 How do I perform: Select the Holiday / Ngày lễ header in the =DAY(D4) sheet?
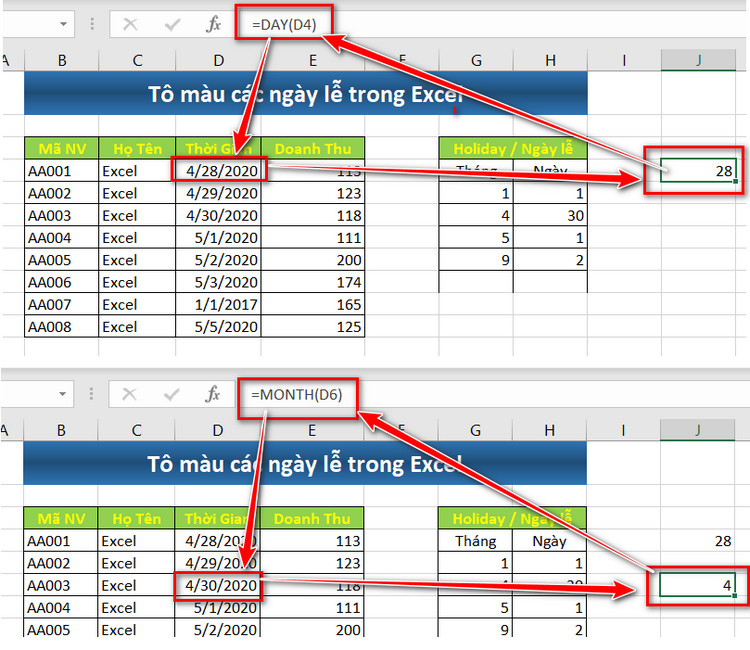tap(513, 149)
